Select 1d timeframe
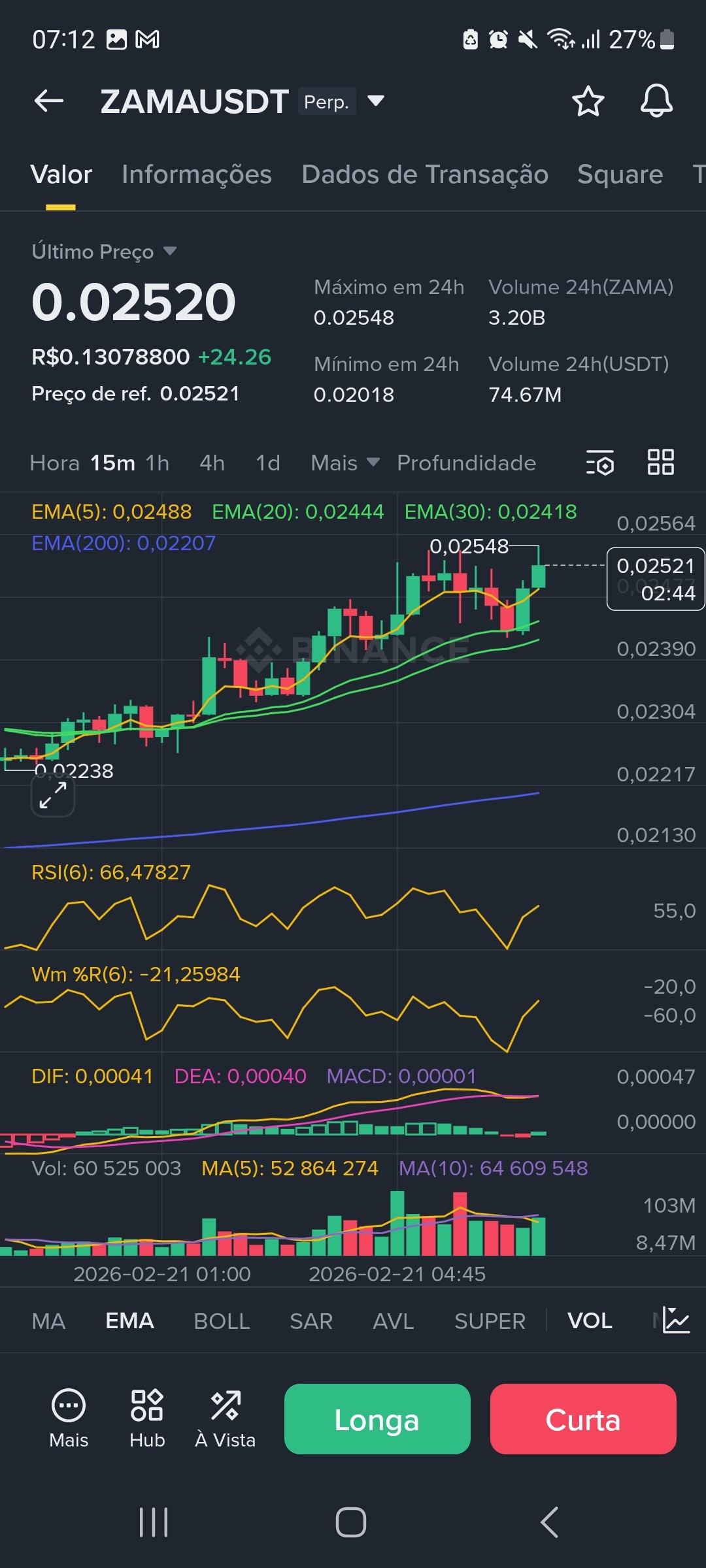The width and height of the screenshot is (706, 1568). (268, 463)
